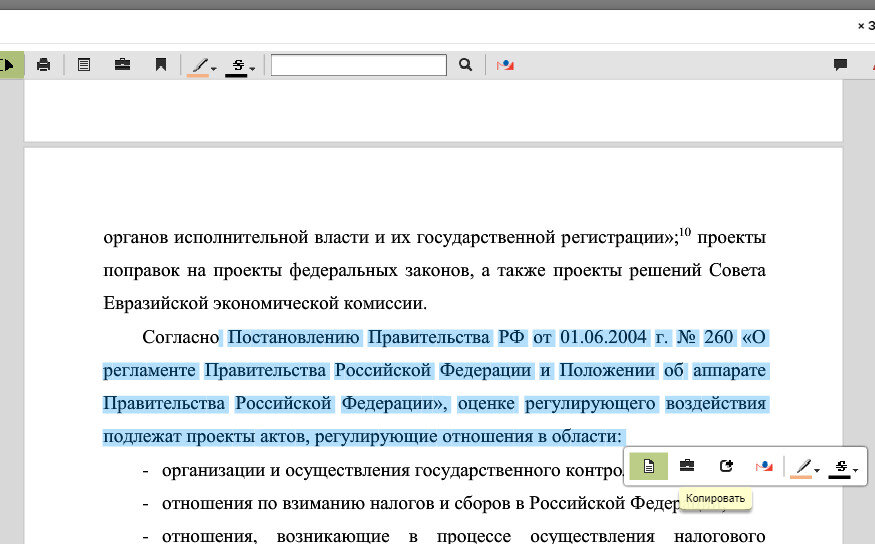The image size is (875, 544).
Task: Click the footnote number 10 superscript
Action: (x=685, y=232)
